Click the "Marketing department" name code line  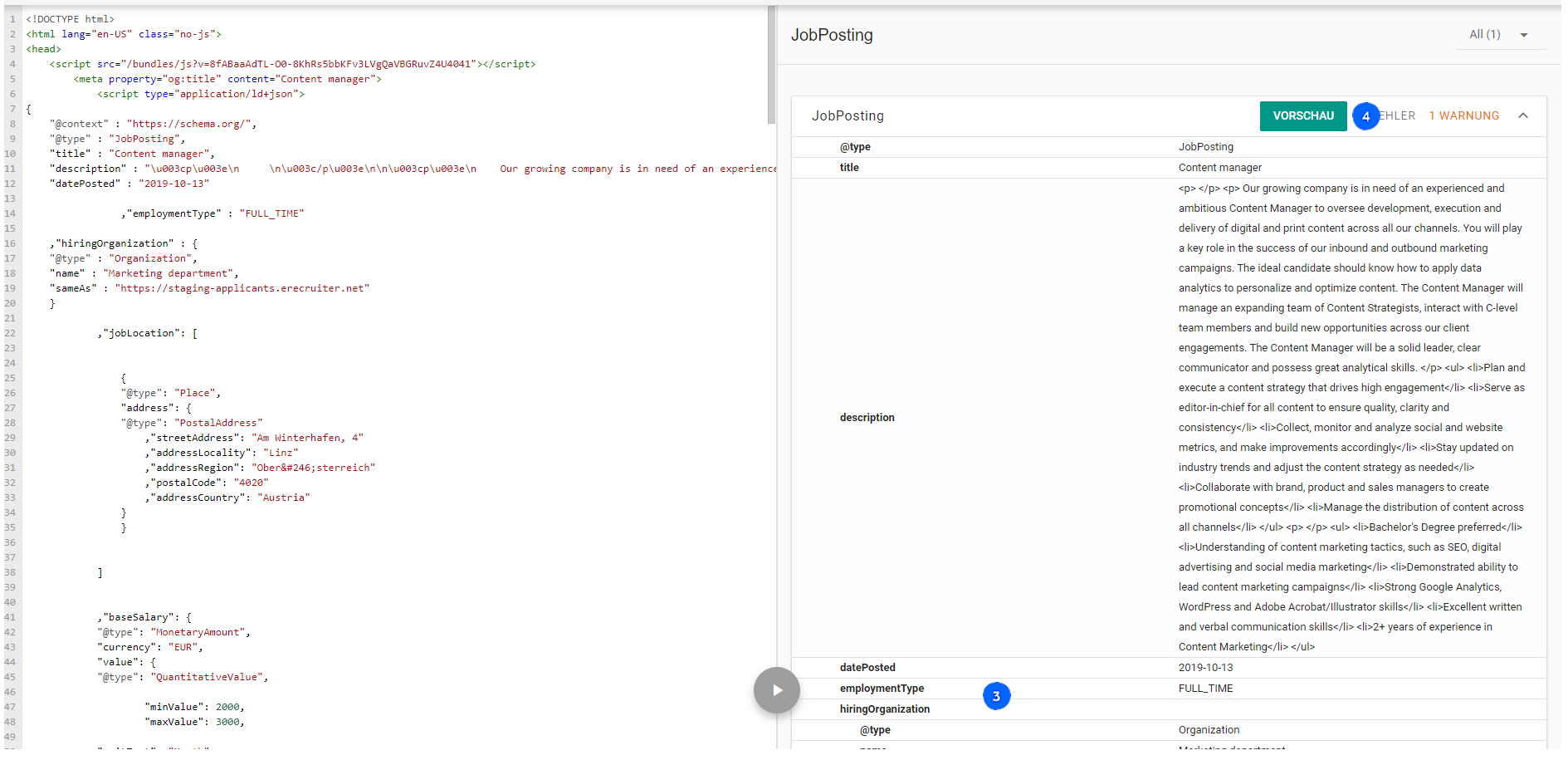(x=144, y=273)
